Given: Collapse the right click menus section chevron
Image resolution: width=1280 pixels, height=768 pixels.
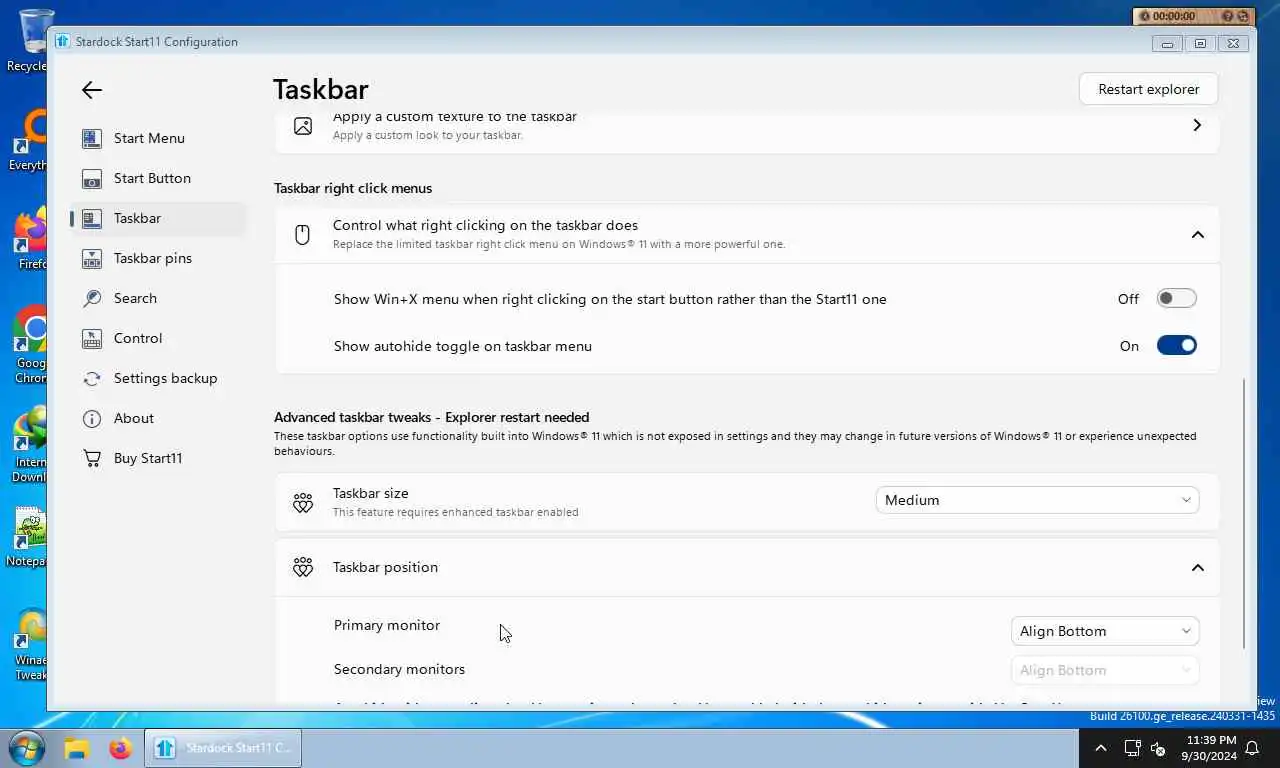Looking at the screenshot, I should [1197, 234].
